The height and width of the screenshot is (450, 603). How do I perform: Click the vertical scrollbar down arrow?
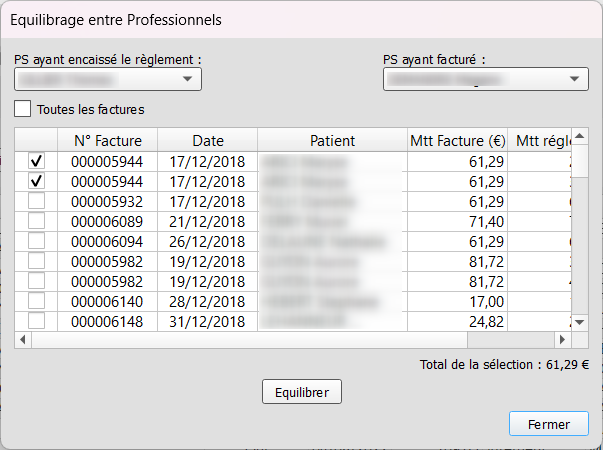tap(579, 321)
